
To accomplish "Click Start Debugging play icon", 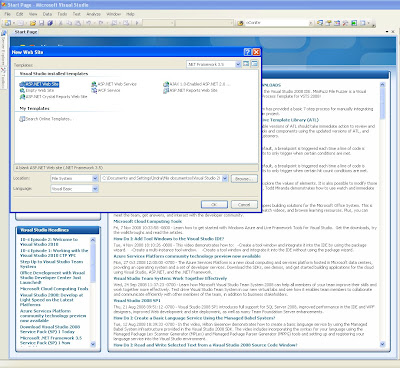I will (137, 23).
